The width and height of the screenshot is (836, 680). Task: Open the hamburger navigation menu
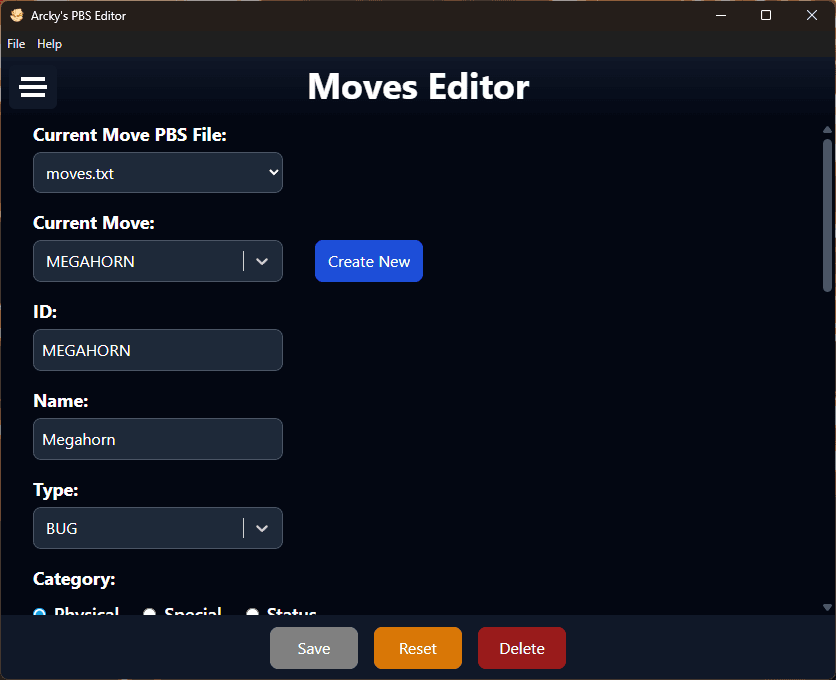(33, 88)
